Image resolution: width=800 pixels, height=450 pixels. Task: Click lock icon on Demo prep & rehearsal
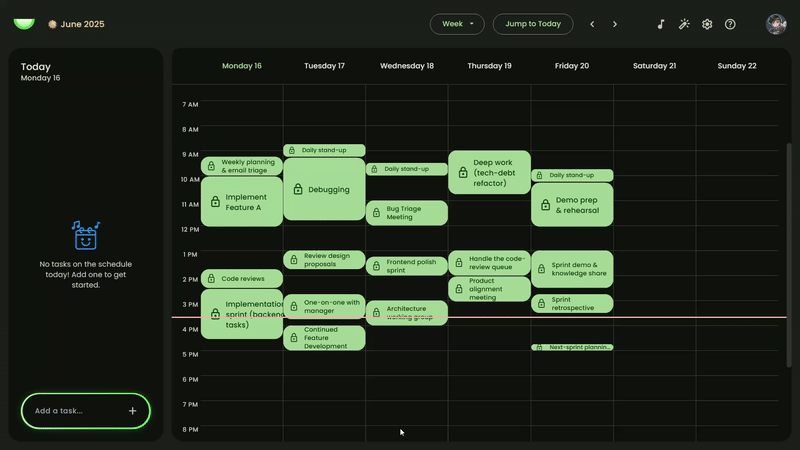[x=545, y=205]
